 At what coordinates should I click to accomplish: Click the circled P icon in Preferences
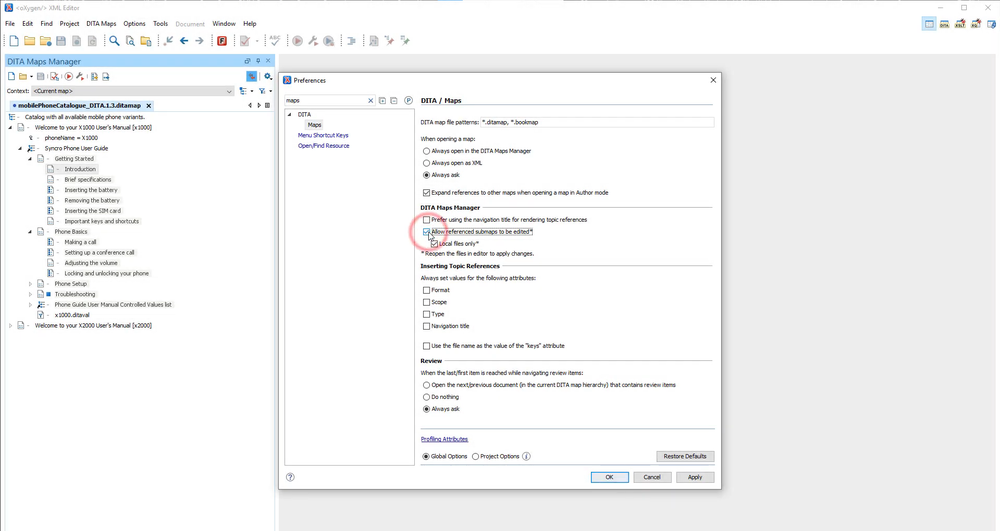click(408, 101)
